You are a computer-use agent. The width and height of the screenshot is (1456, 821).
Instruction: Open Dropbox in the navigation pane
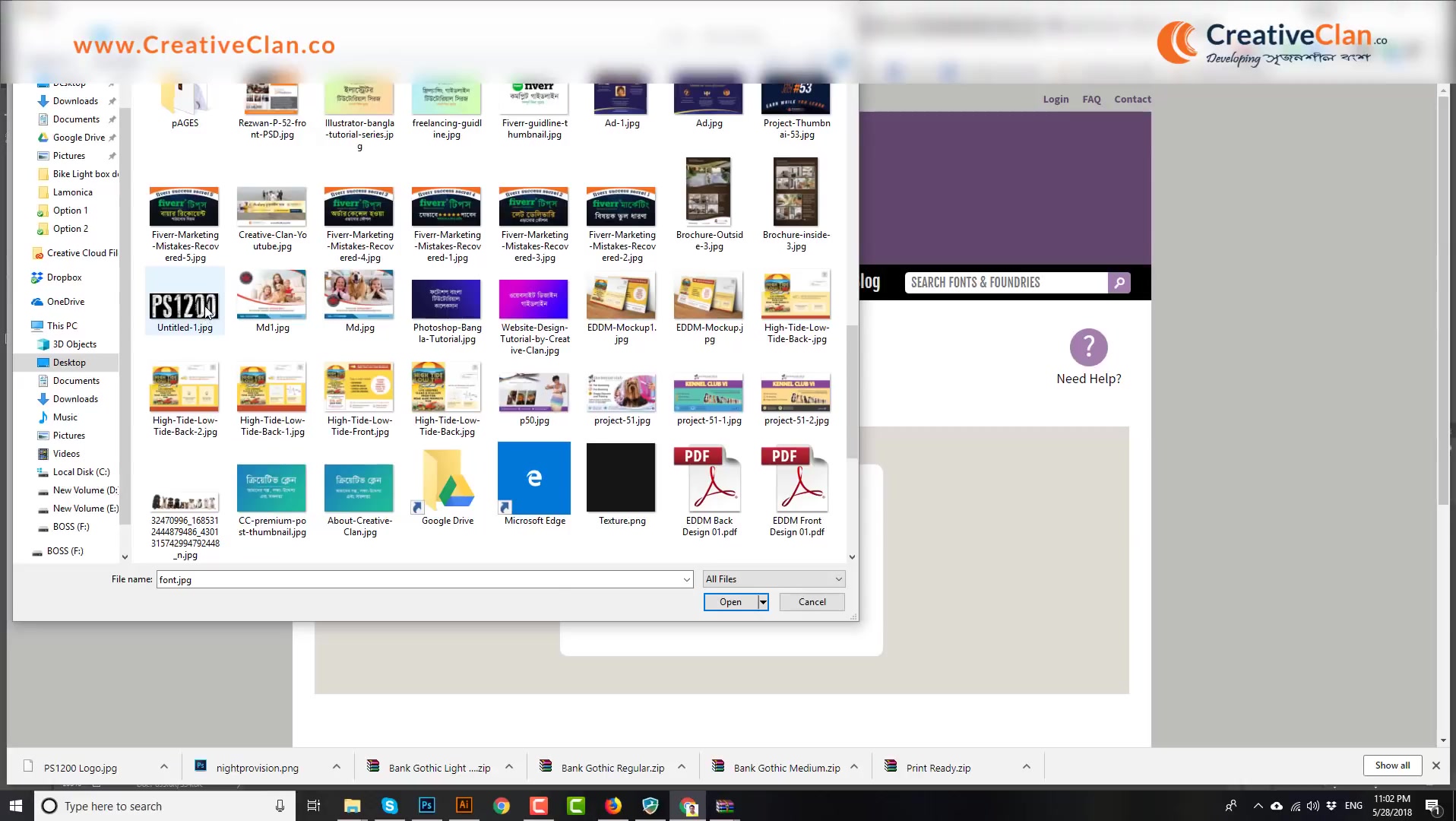click(64, 277)
